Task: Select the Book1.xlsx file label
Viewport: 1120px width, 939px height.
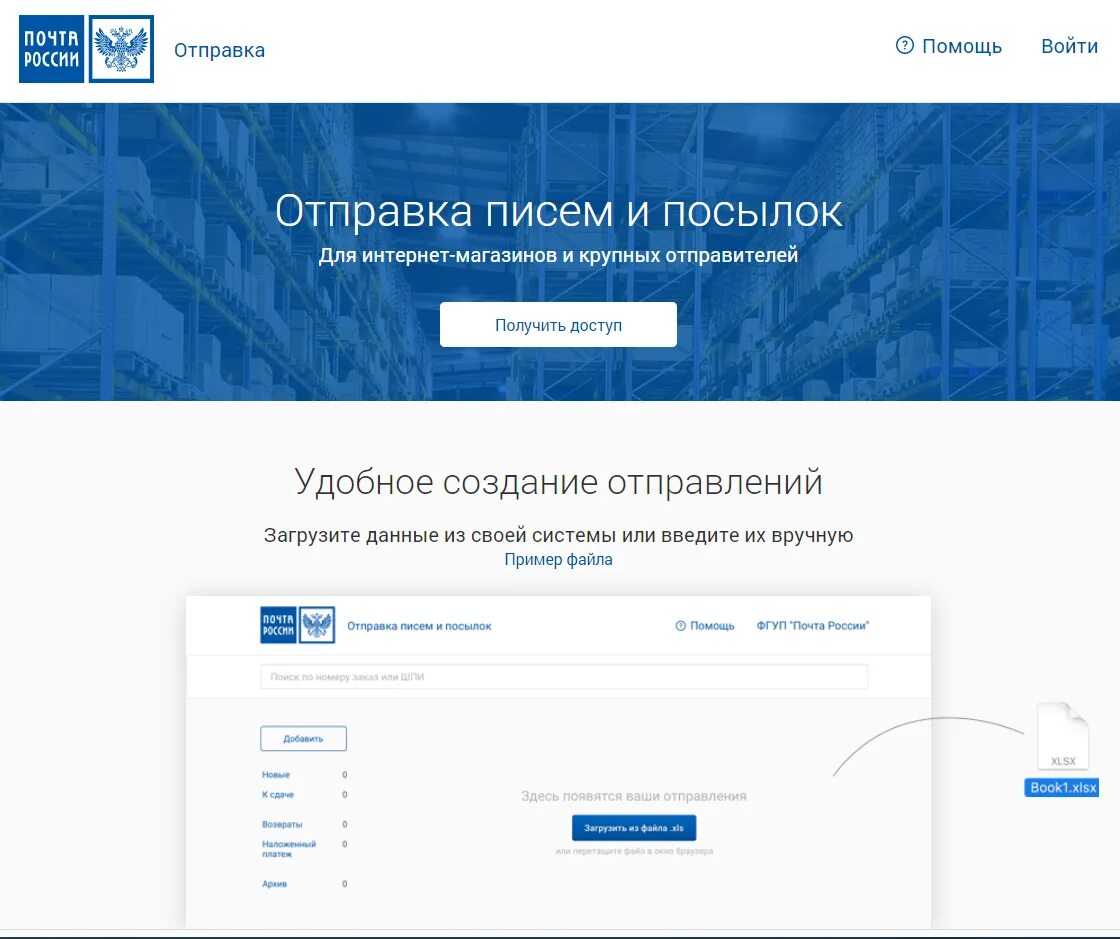Action: tap(1062, 788)
